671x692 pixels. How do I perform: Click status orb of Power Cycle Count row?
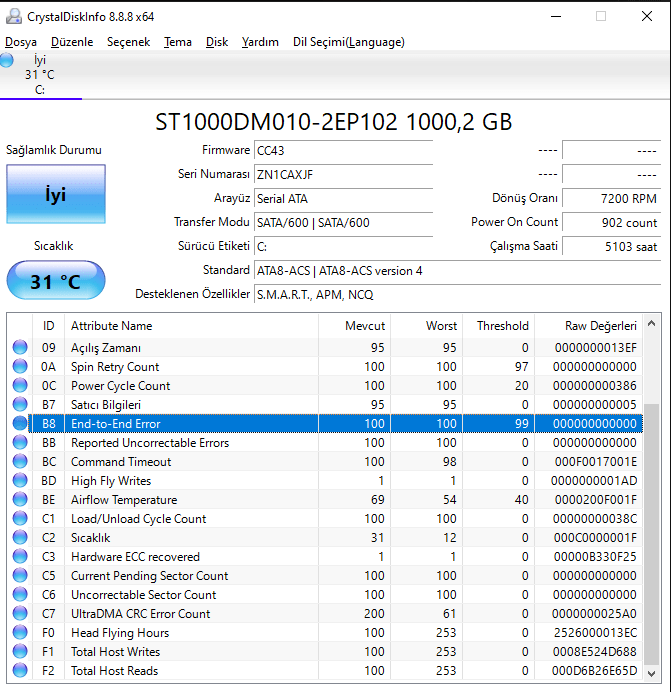click(20, 385)
